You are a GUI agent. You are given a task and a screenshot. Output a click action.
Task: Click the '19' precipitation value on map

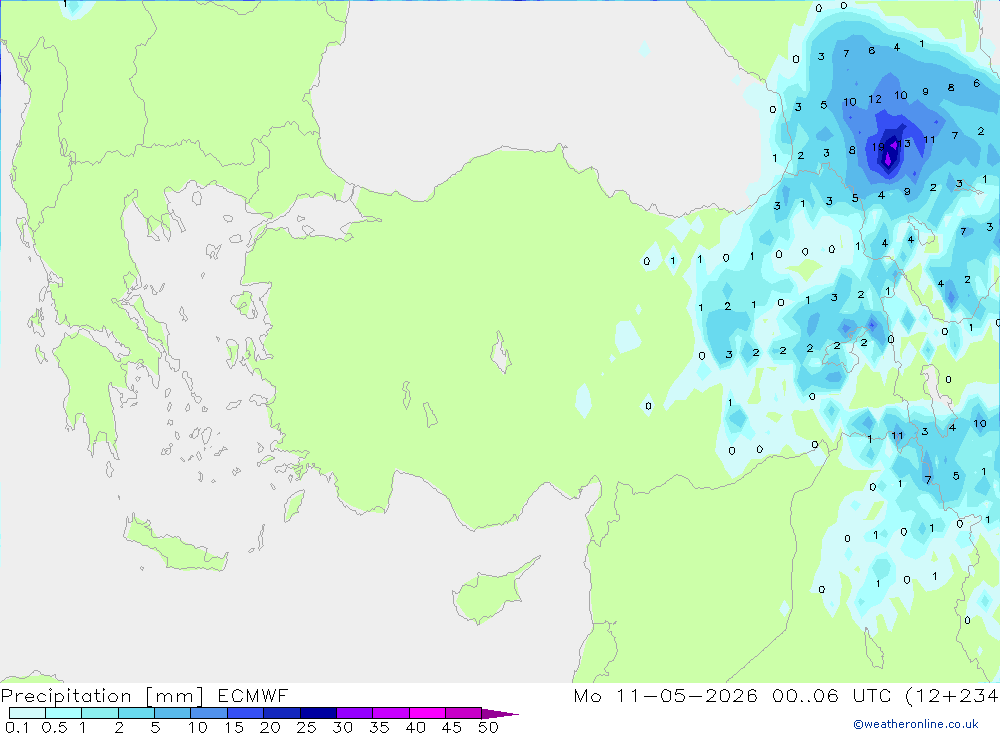878,147
